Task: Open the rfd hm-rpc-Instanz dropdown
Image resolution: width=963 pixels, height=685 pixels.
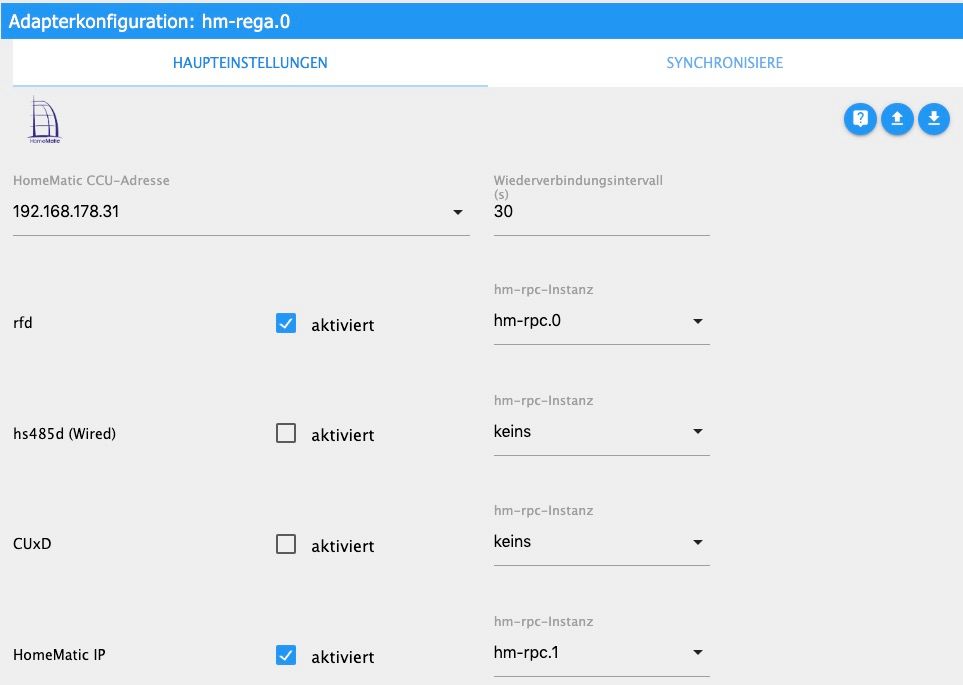Action: pyautogui.click(x=601, y=322)
